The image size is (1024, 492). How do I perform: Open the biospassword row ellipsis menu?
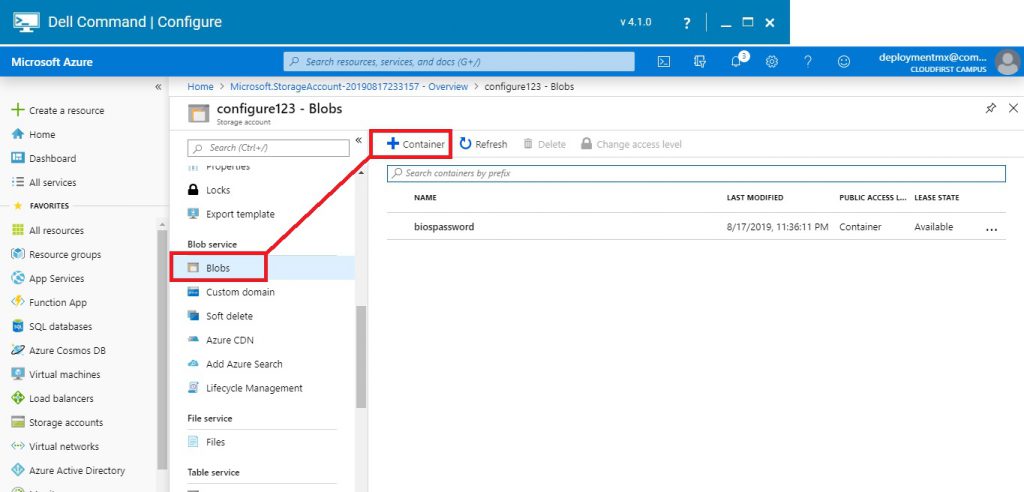[992, 228]
